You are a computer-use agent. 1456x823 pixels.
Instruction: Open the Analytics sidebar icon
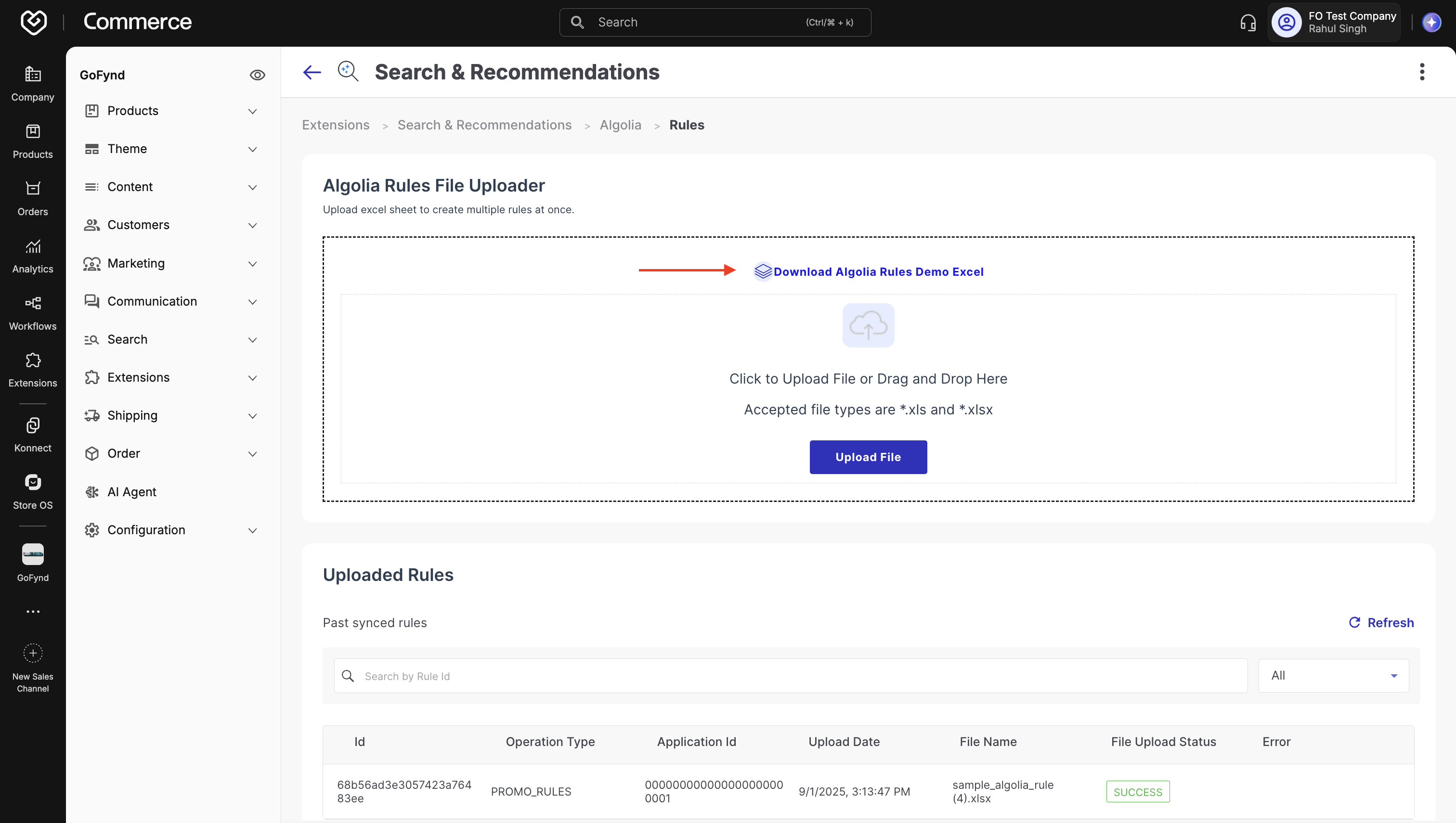[x=33, y=256]
